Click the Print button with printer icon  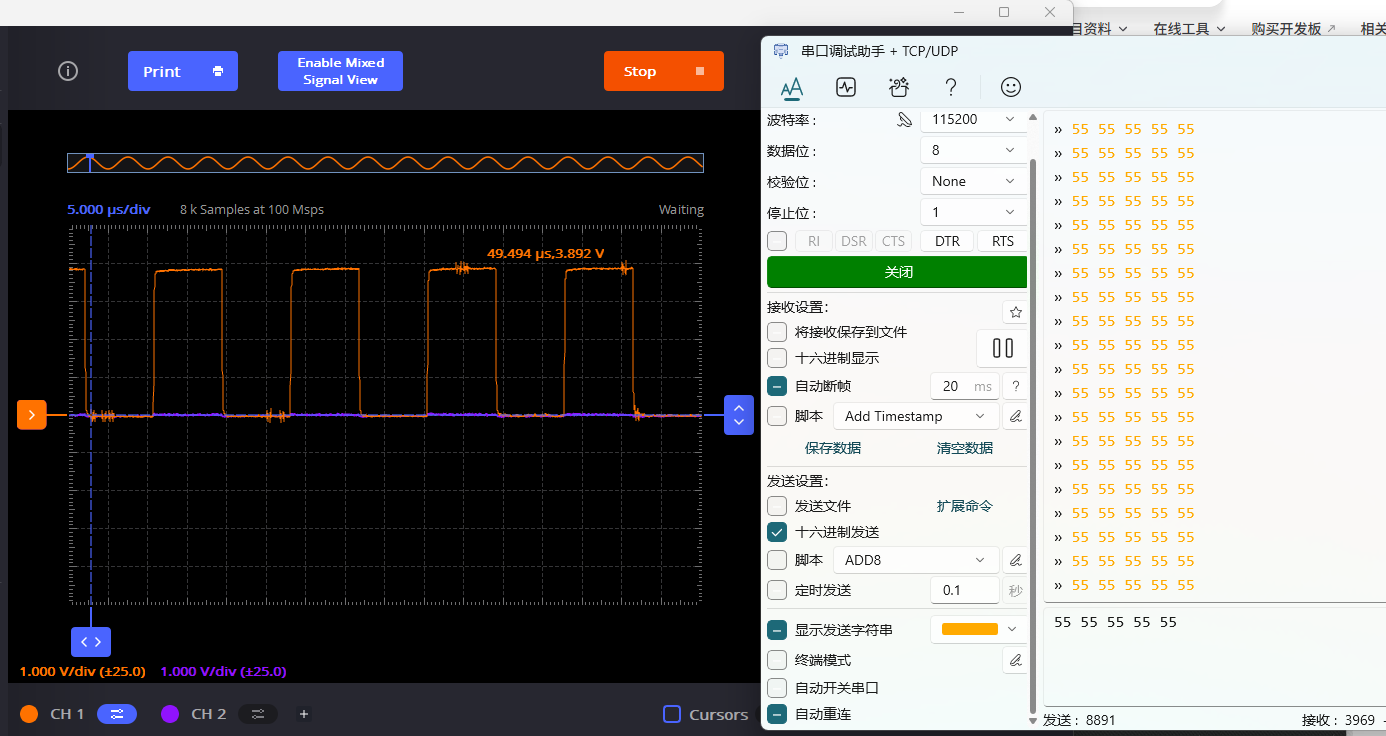tap(183, 71)
